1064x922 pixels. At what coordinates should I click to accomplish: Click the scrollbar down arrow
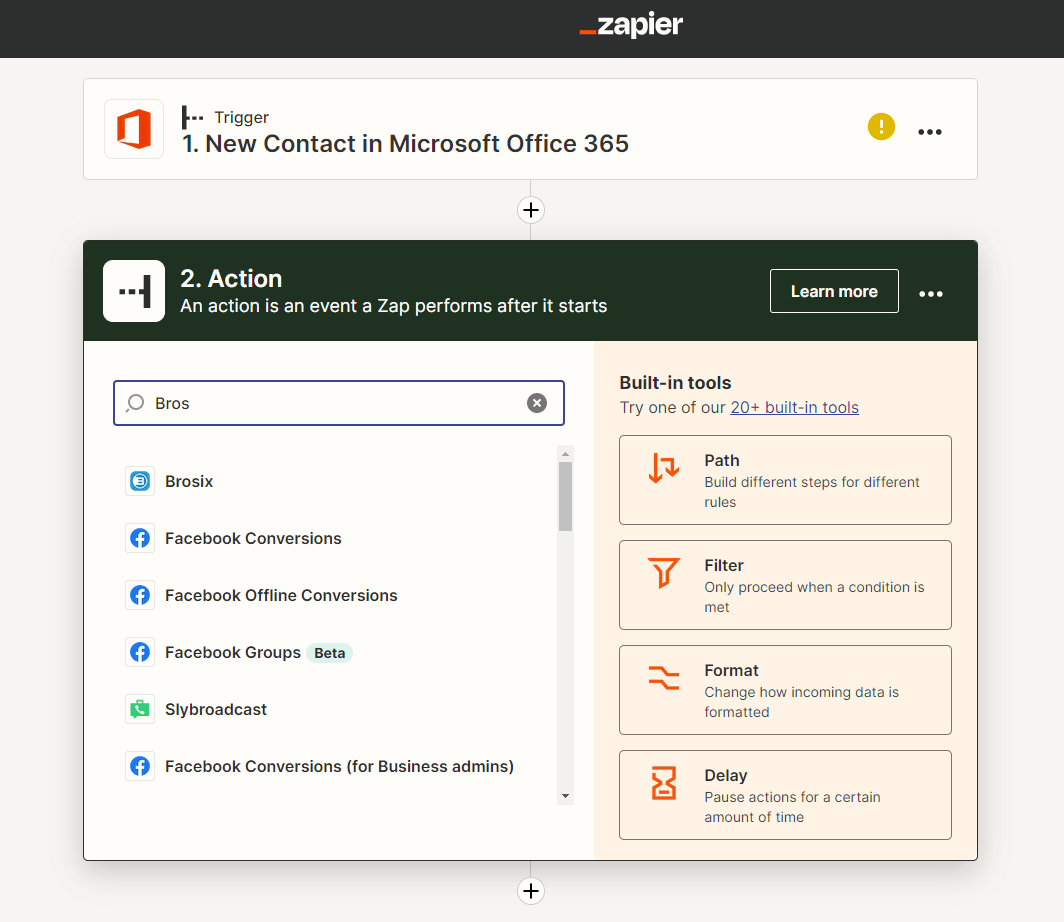point(565,796)
